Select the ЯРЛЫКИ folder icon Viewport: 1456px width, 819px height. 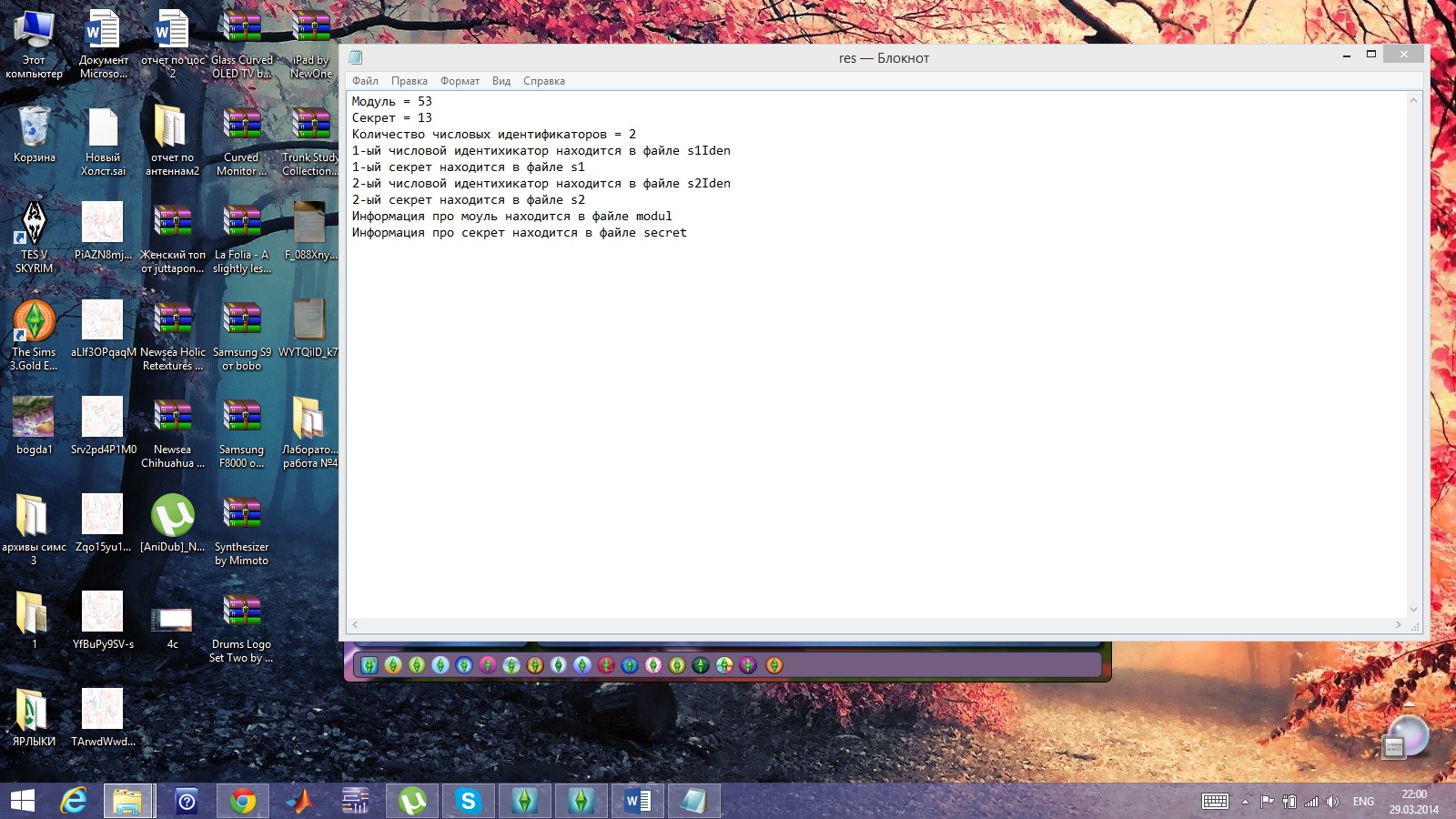tap(34, 719)
